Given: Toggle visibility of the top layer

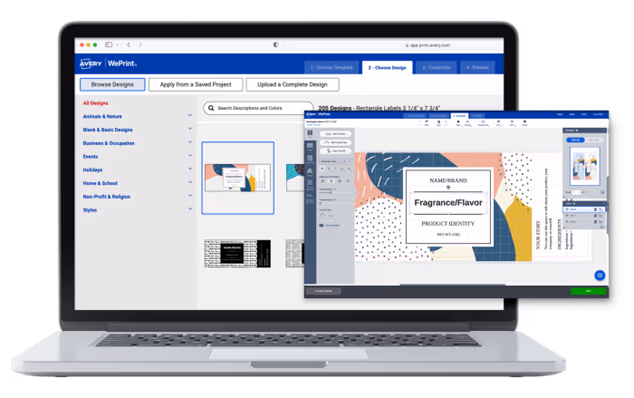Looking at the screenshot, I should [567, 210].
